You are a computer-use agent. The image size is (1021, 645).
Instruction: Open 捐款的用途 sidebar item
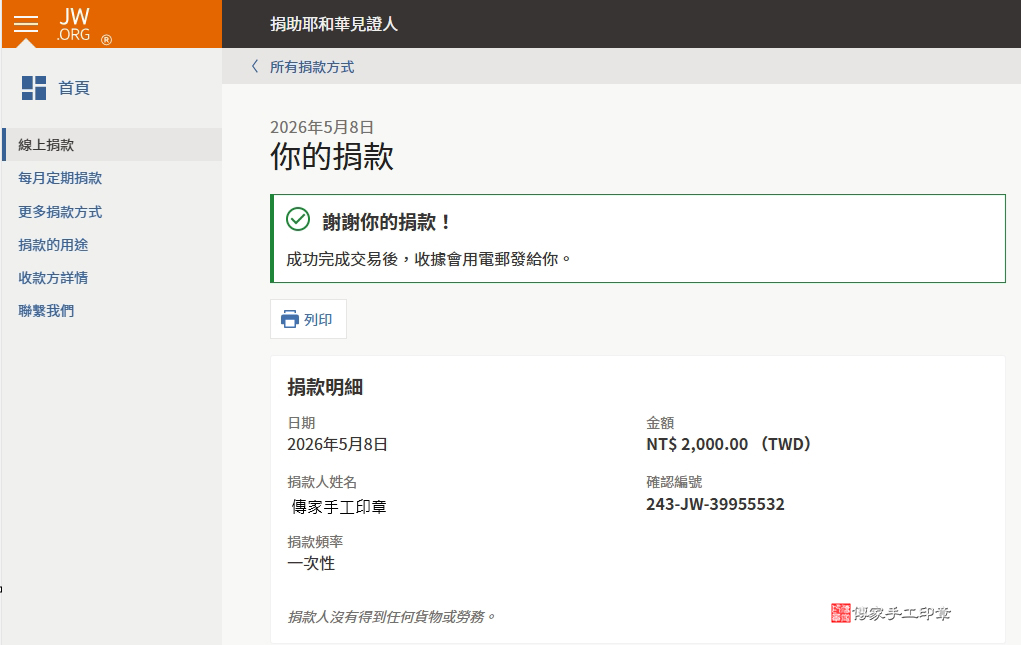point(53,245)
